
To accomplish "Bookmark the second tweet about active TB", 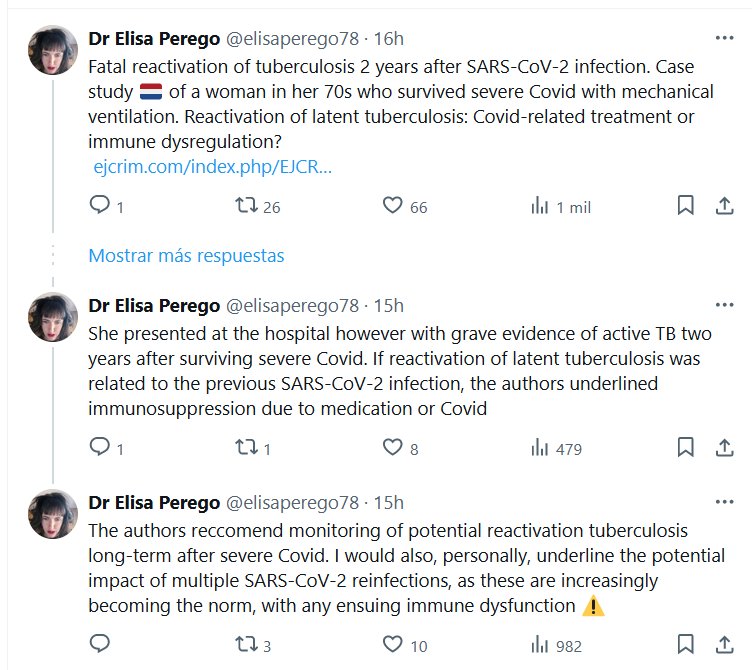I will pos(686,448).
